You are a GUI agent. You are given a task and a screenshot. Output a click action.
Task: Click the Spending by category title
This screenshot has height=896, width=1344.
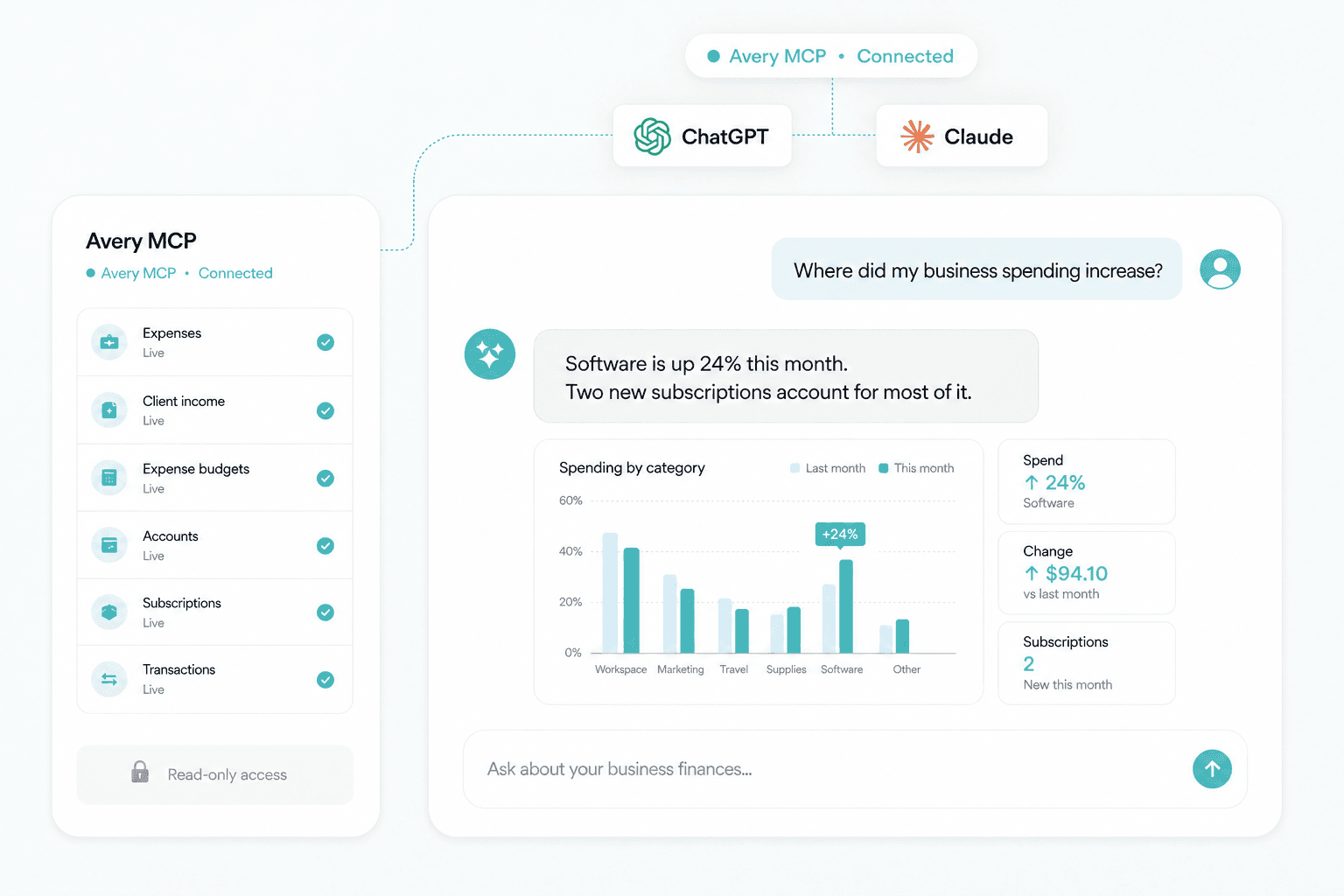click(x=632, y=468)
